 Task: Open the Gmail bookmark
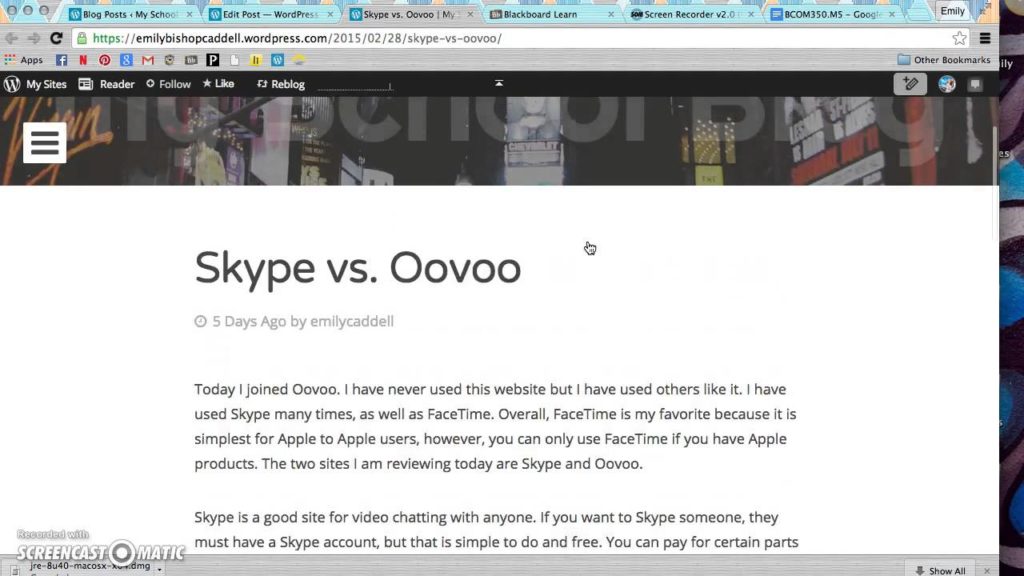tap(148, 60)
